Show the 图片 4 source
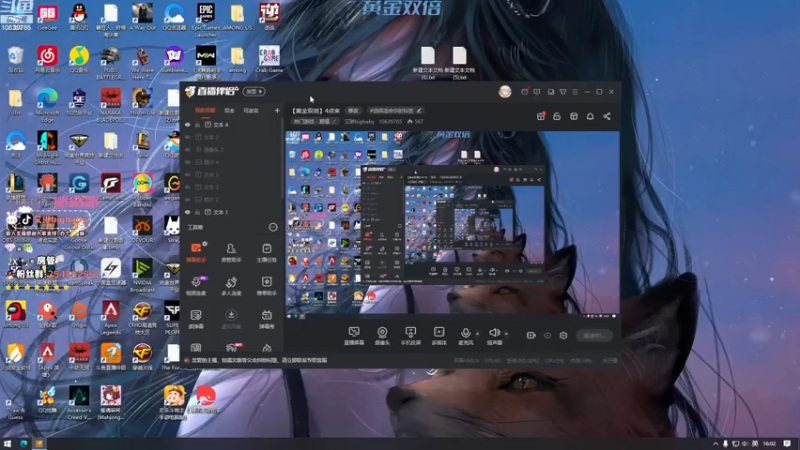The width and height of the screenshot is (800, 450). click(187, 162)
